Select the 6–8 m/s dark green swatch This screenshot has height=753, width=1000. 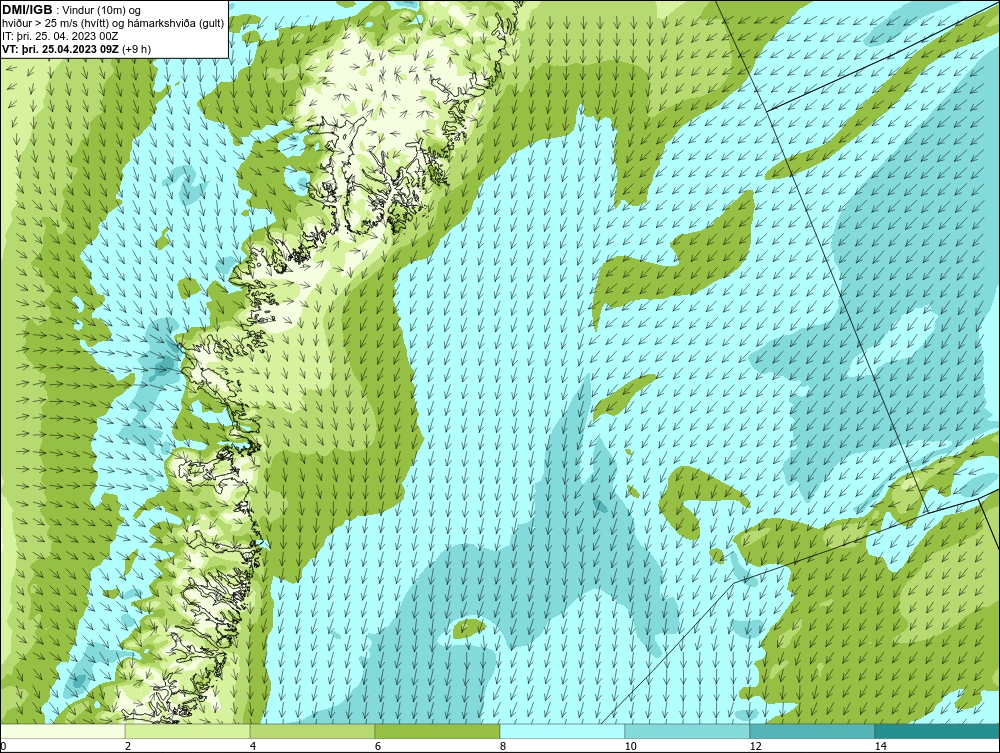pyautogui.click(x=438, y=731)
